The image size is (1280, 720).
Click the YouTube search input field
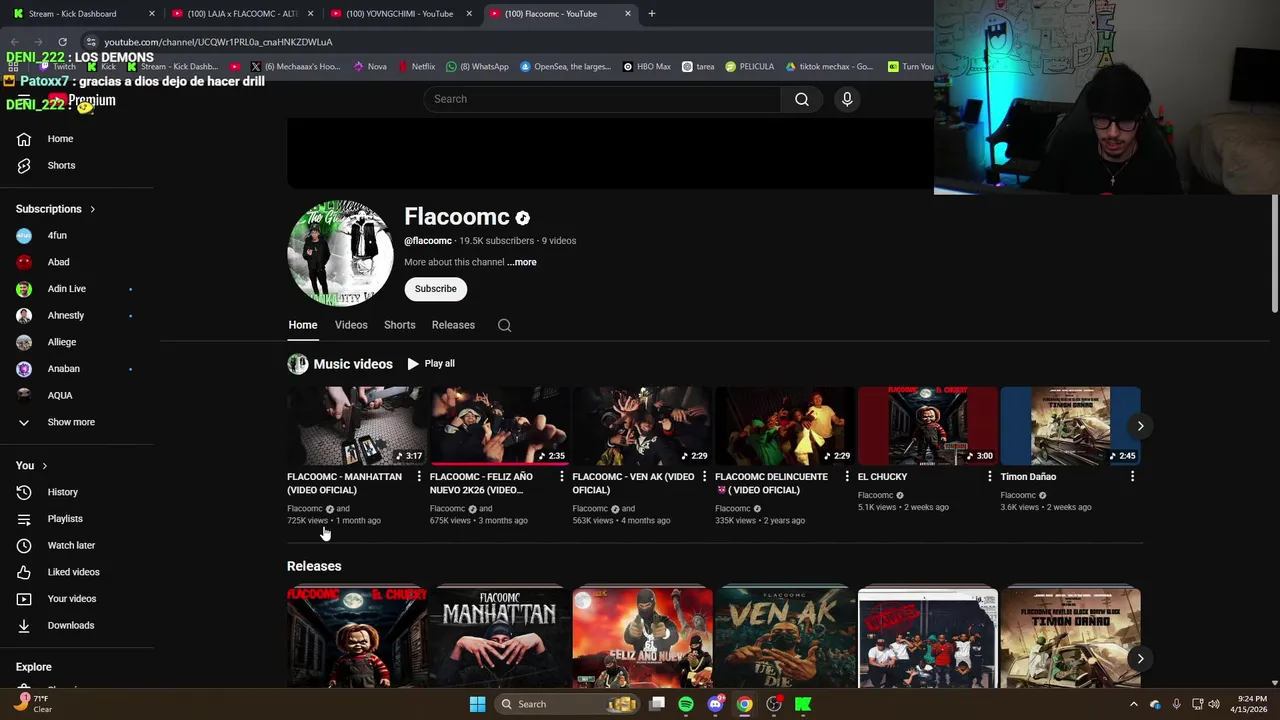click(x=603, y=99)
